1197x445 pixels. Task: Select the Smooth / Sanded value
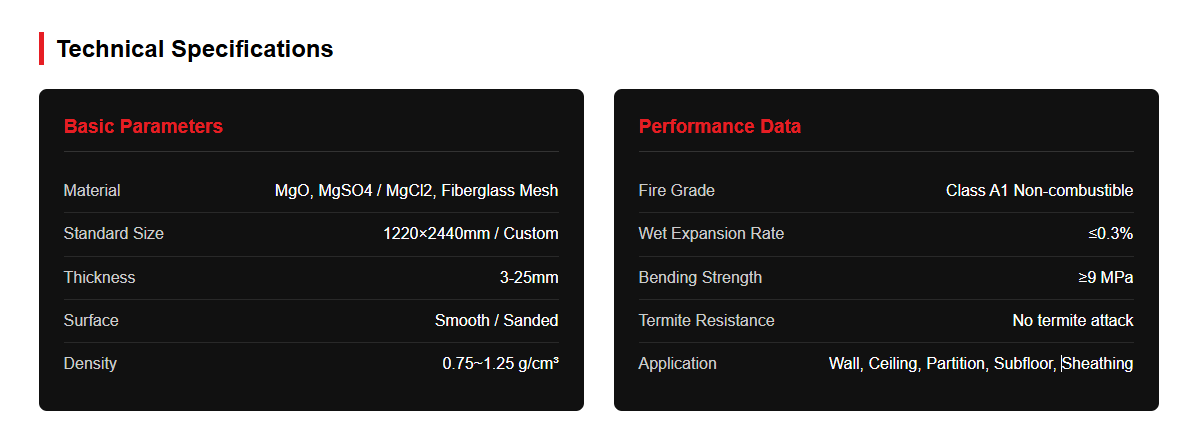click(497, 321)
